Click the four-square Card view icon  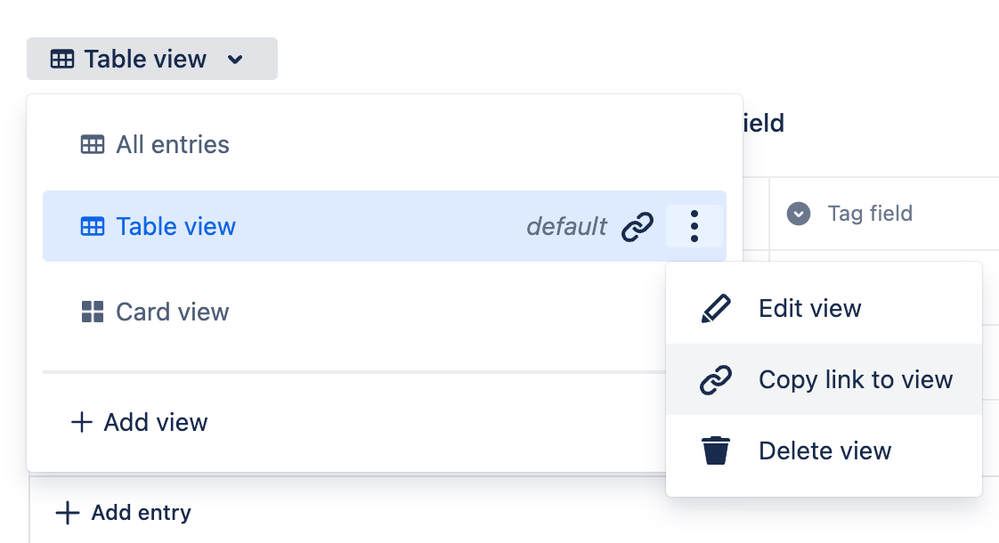point(92,312)
